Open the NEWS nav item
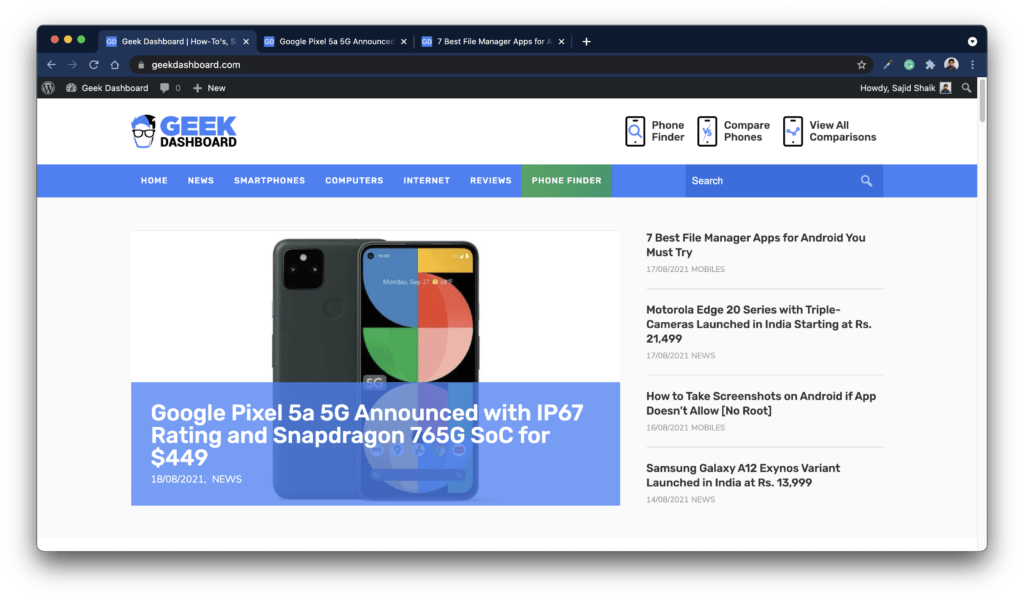Image resolution: width=1024 pixels, height=600 pixels. (x=200, y=181)
